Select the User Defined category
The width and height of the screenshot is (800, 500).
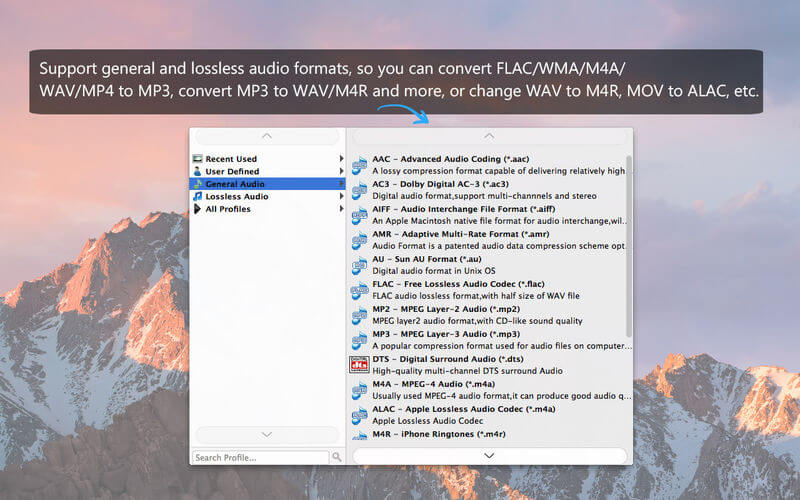(267, 171)
